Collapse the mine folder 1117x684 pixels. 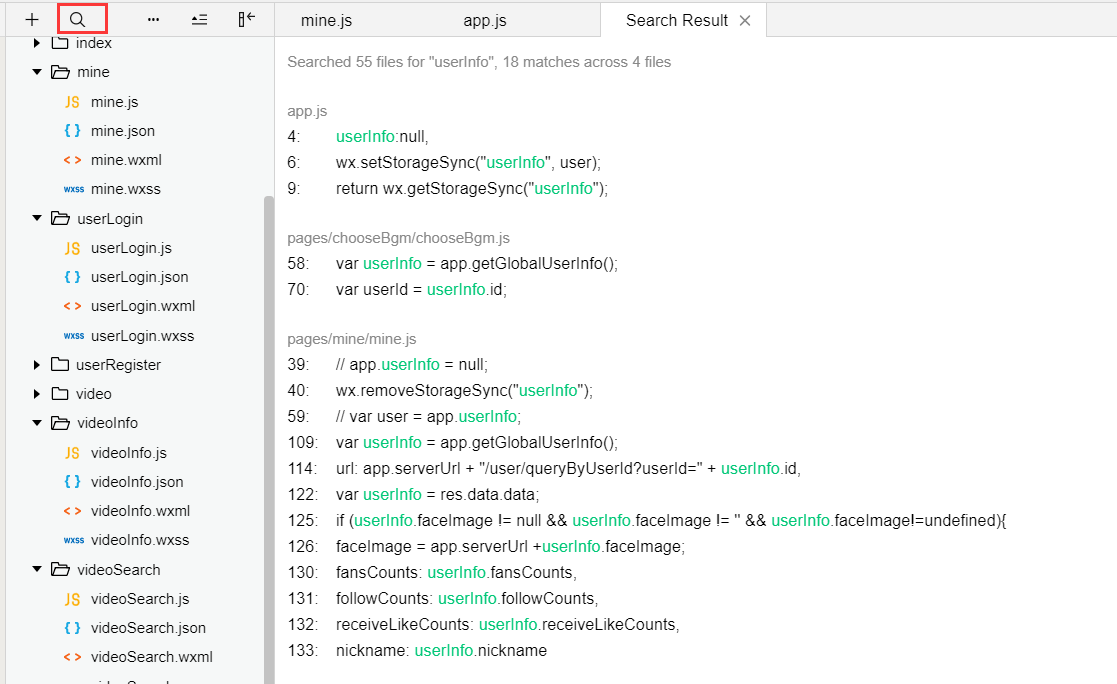click(x=37, y=72)
